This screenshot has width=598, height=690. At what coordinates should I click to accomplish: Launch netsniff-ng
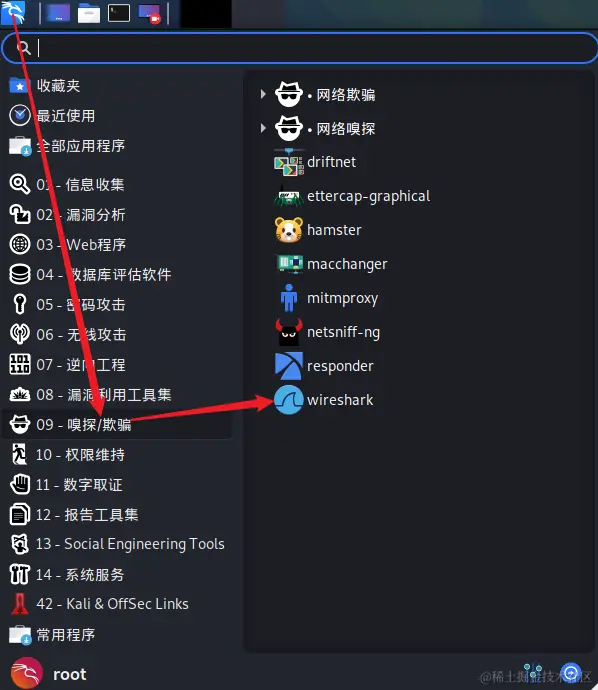(x=327, y=332)
